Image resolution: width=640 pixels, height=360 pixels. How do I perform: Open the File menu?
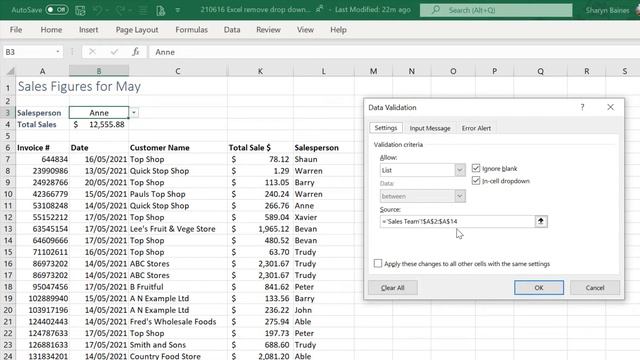tap(16, 30)
